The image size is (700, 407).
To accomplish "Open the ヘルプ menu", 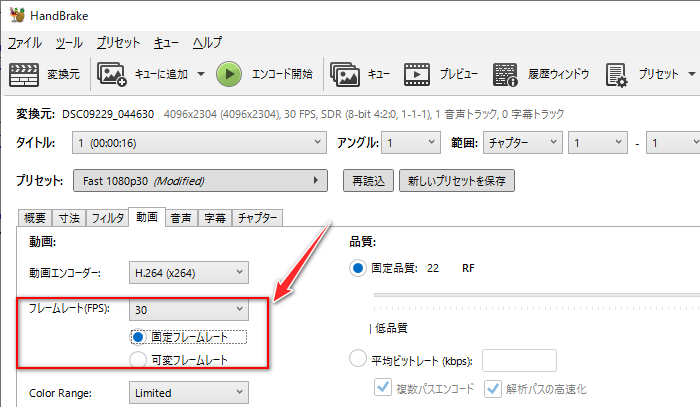I will coord(207,43).
